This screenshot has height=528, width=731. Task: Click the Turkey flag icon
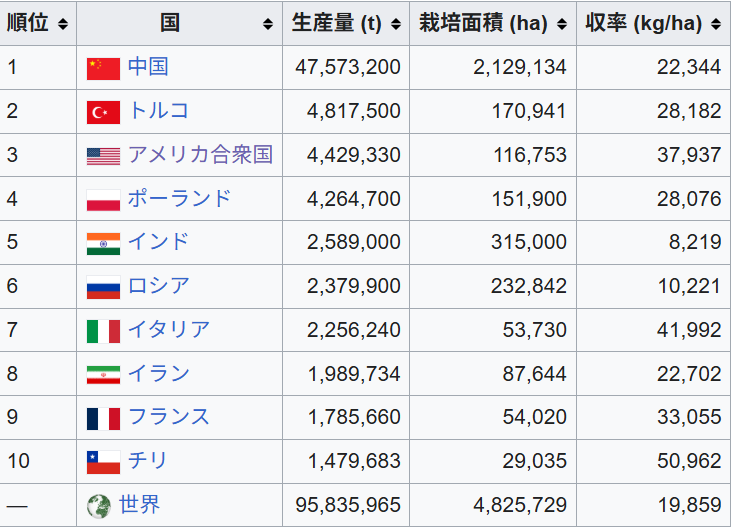tap(103, 112)
